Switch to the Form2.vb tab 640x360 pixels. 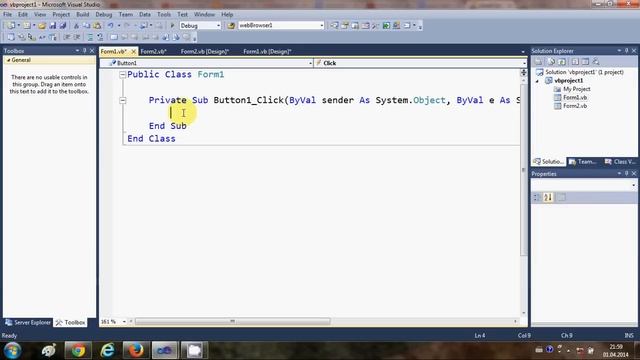(x=153, y=51)
